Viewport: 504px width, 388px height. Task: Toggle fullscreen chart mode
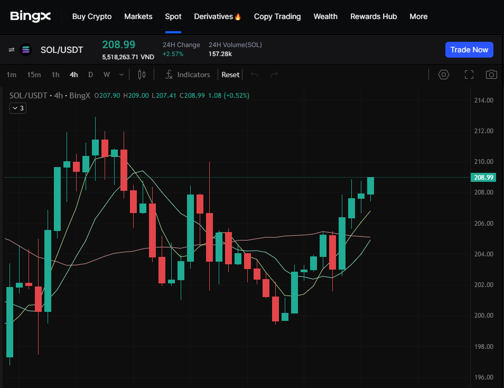[x=469, y=75]
